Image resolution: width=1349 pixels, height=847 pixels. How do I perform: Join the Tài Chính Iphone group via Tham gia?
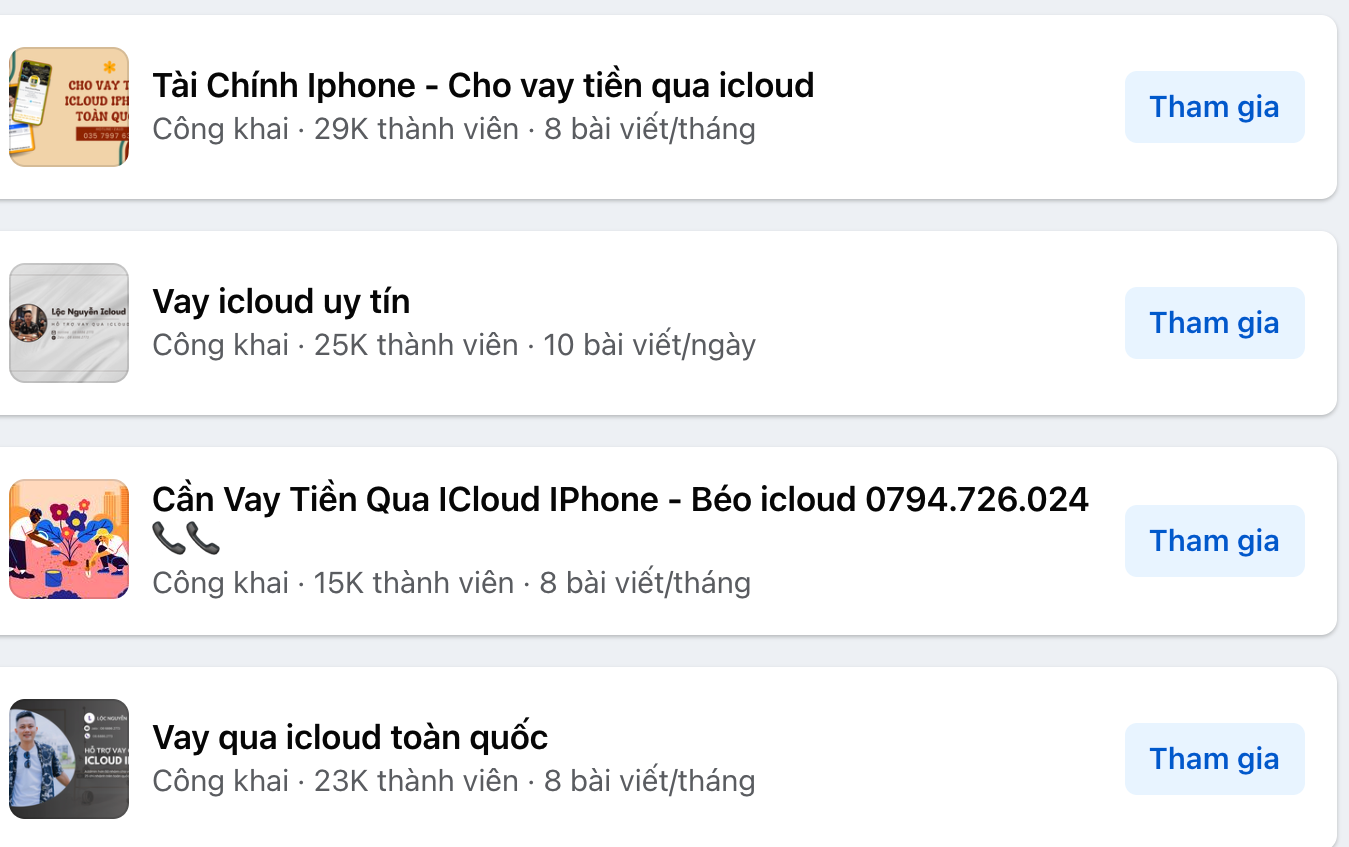[1214, 107]
